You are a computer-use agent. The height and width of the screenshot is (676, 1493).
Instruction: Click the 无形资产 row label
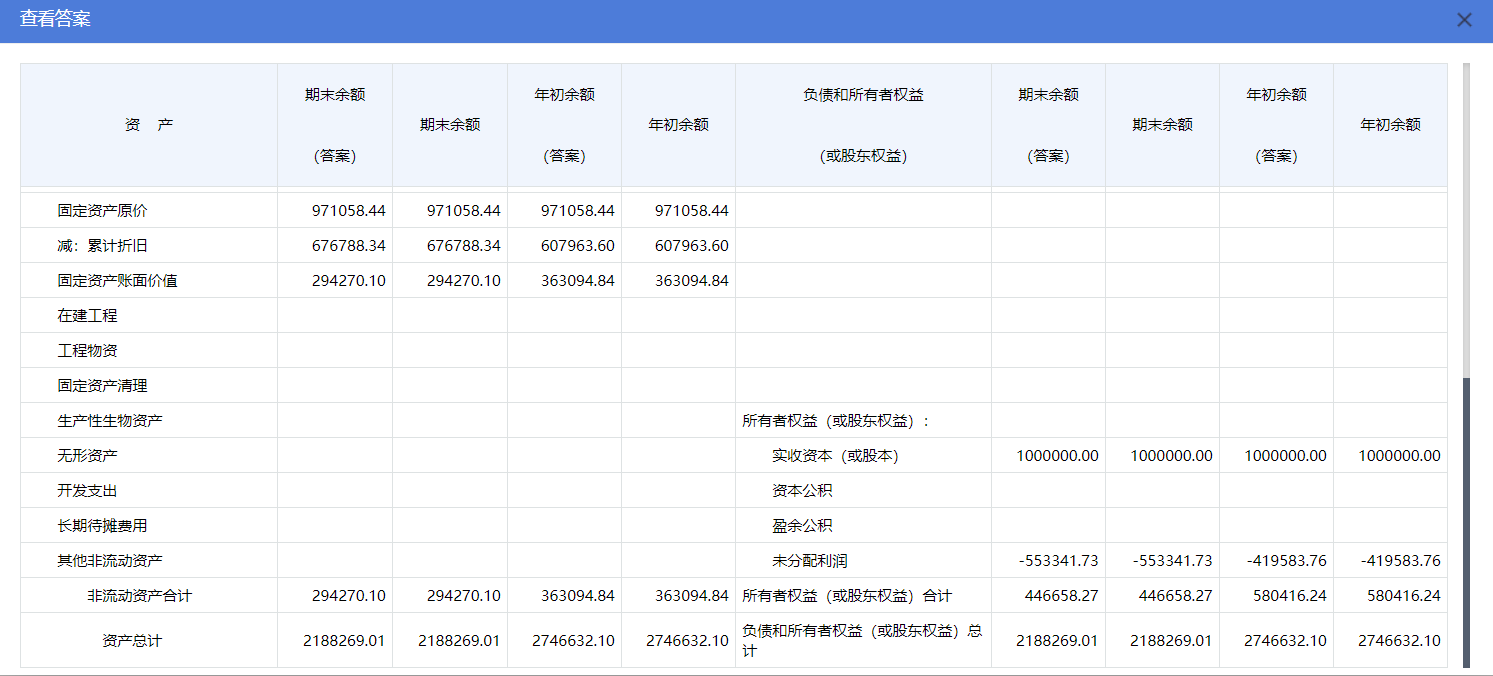(x=88, y=456)
